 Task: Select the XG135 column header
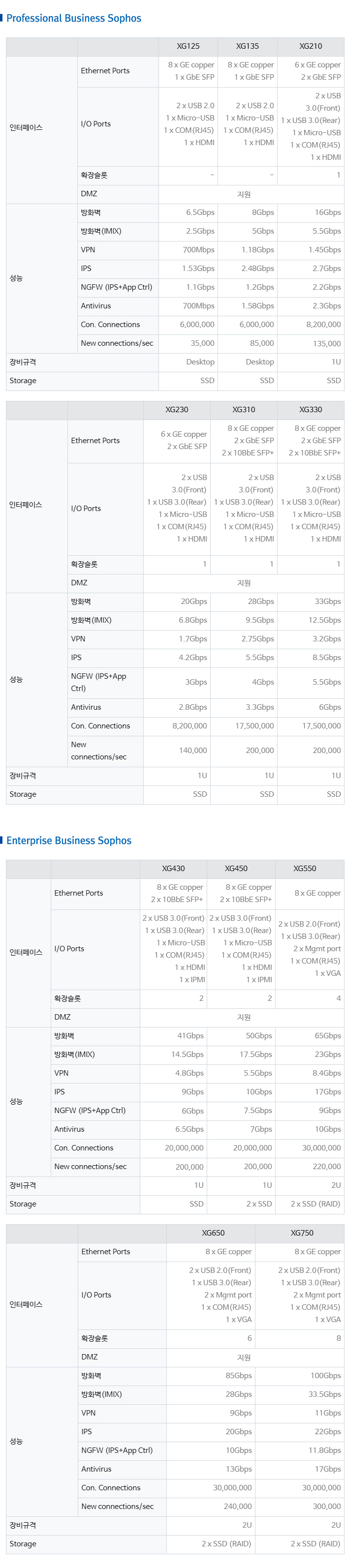click(x=248, y=46)
